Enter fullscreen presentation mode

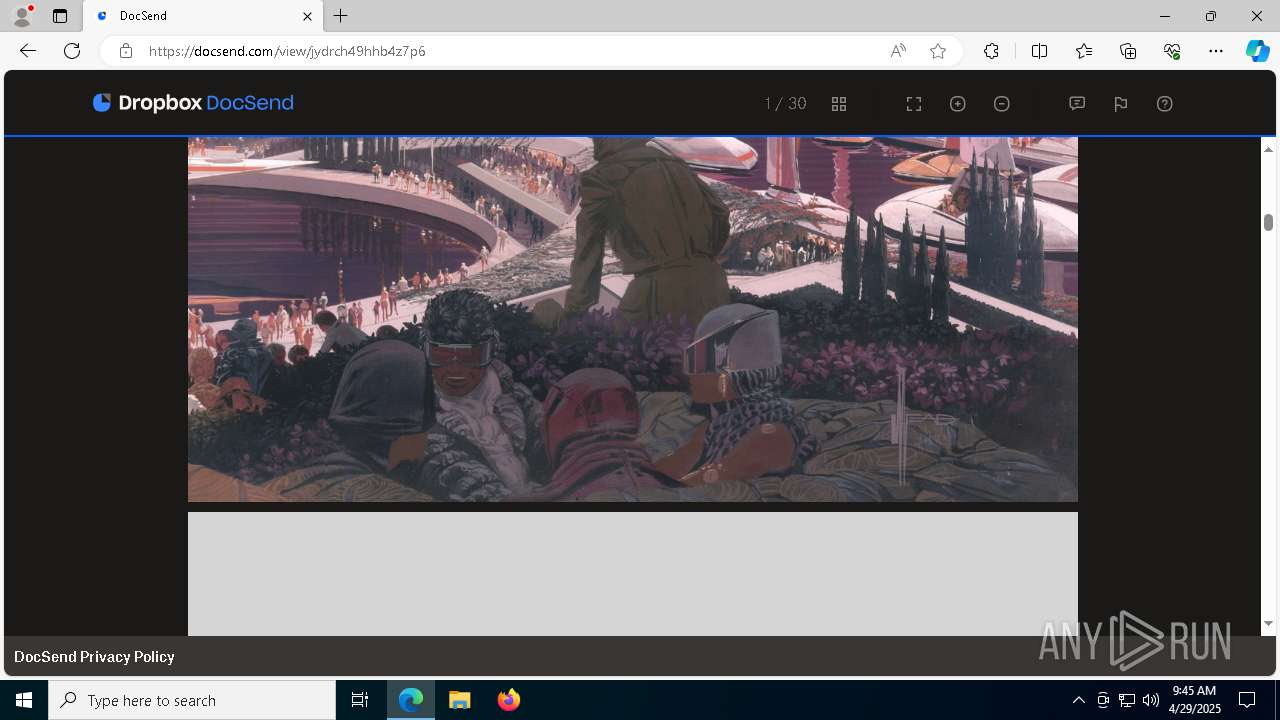[914, 104]
